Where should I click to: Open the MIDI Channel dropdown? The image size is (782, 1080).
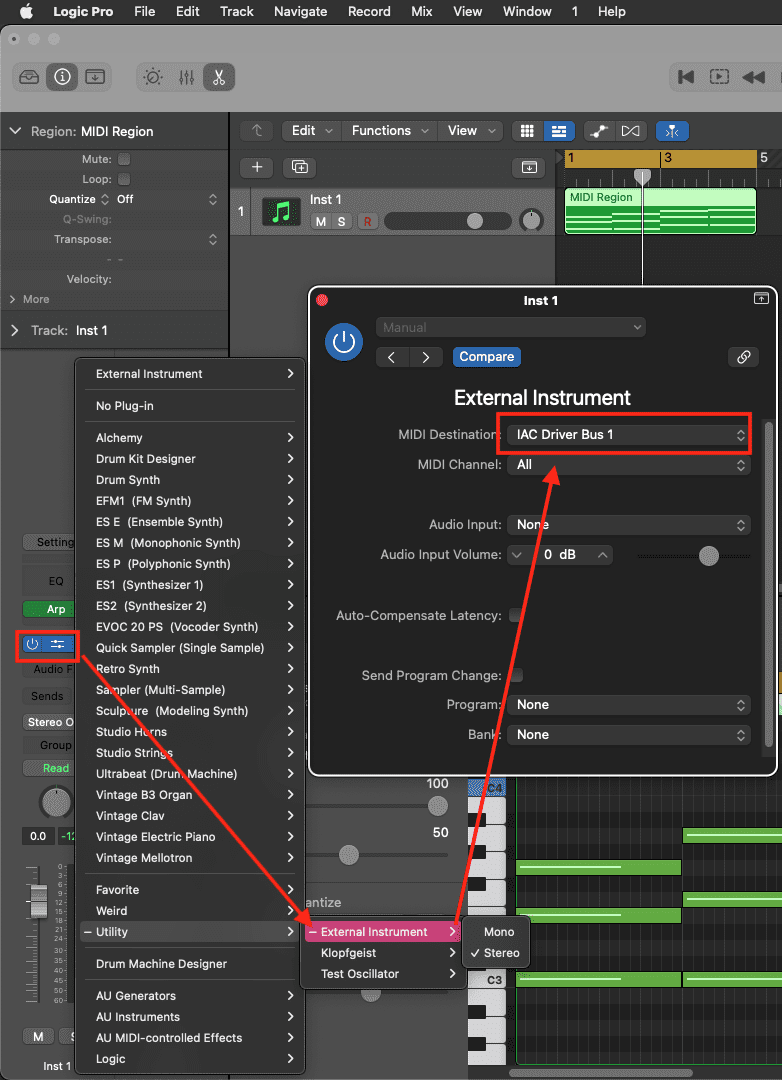point(628,465)
